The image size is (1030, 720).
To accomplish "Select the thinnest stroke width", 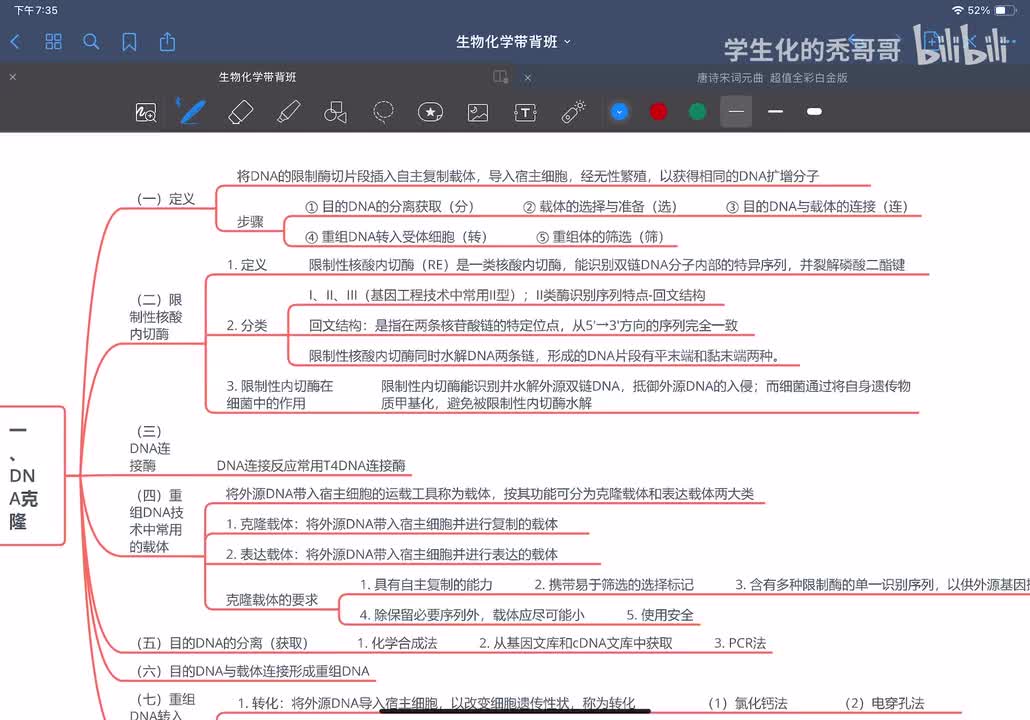I will click(736, 112).
